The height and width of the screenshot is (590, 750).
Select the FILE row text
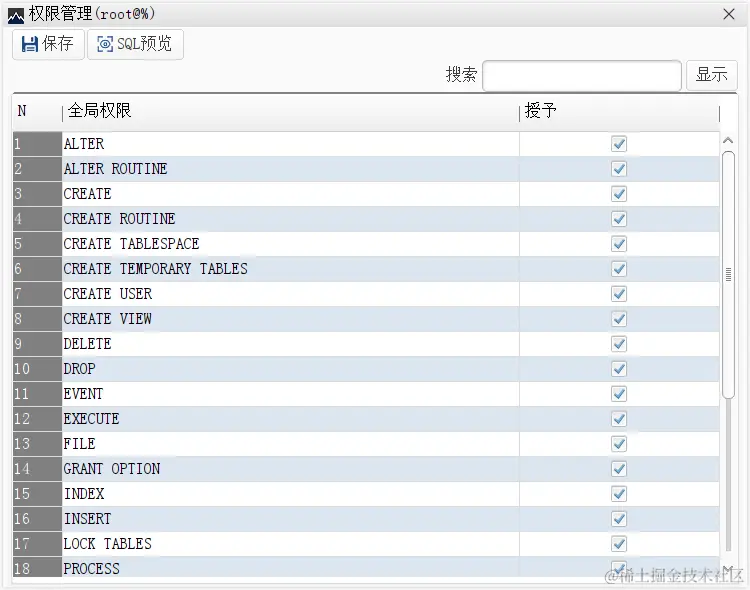pos(79,444)
